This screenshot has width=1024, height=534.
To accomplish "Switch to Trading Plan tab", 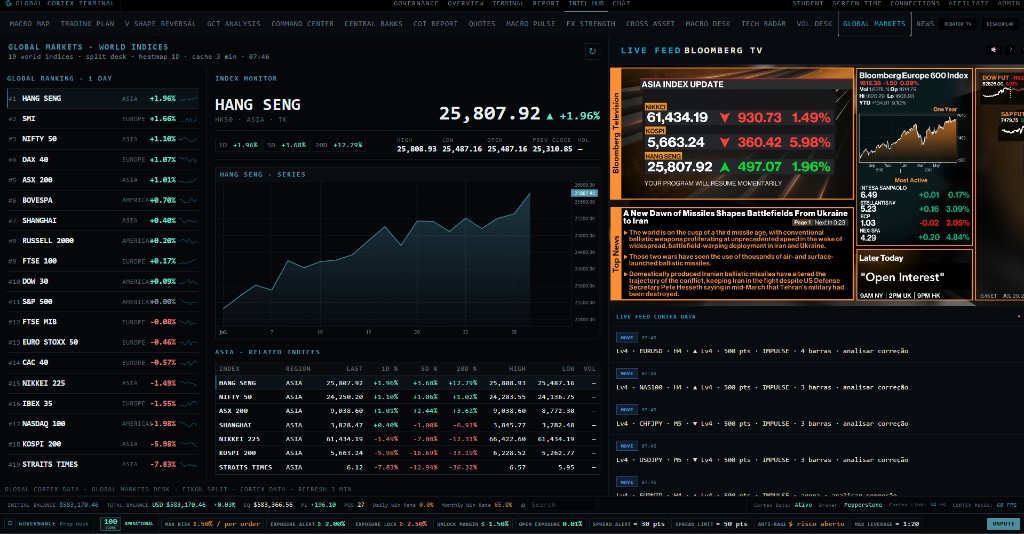I will (x=87, y=24).
